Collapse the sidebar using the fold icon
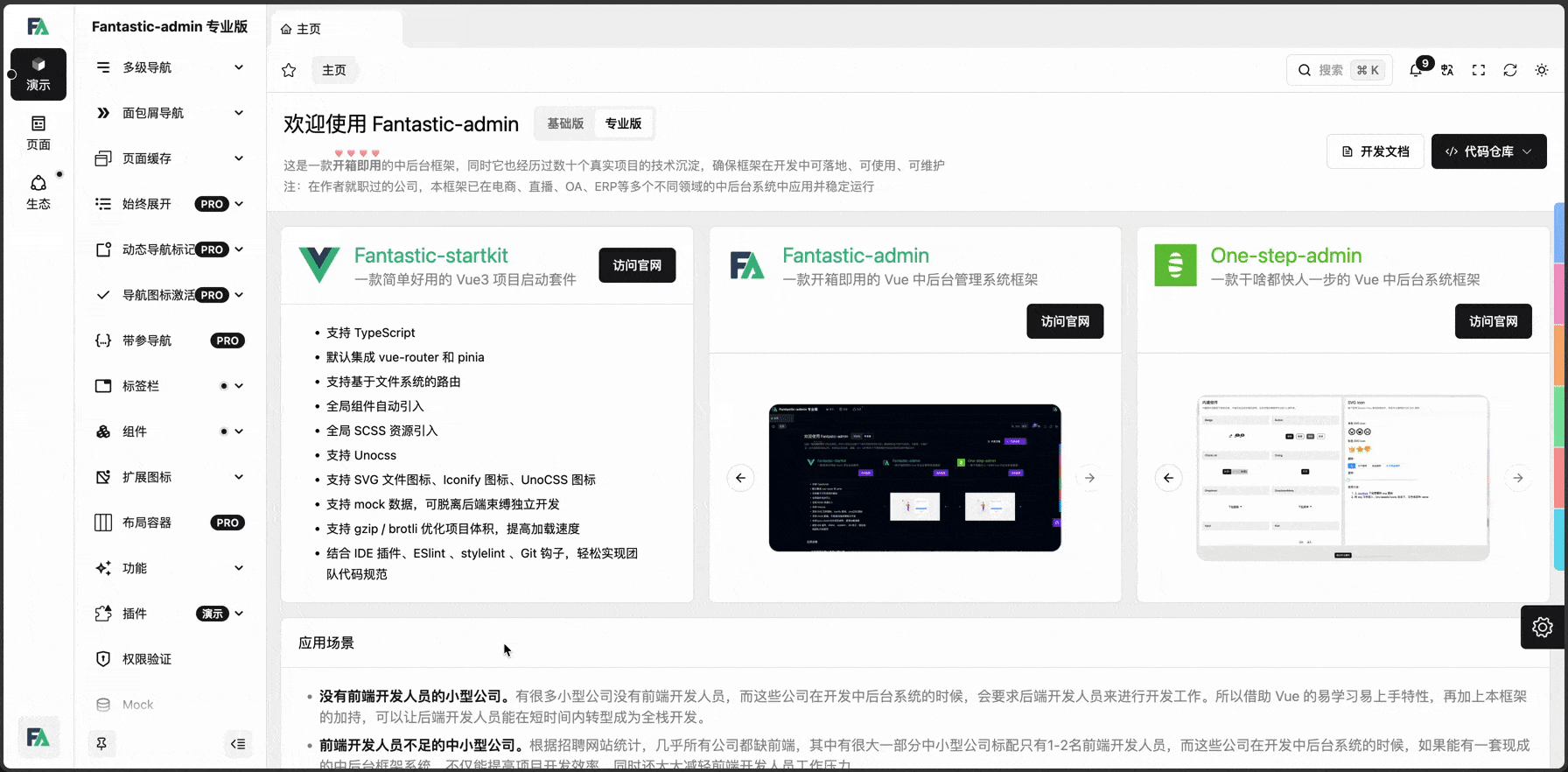This screenshot has width=1568, height=772. pyautogui.click(x=238, y=744)
